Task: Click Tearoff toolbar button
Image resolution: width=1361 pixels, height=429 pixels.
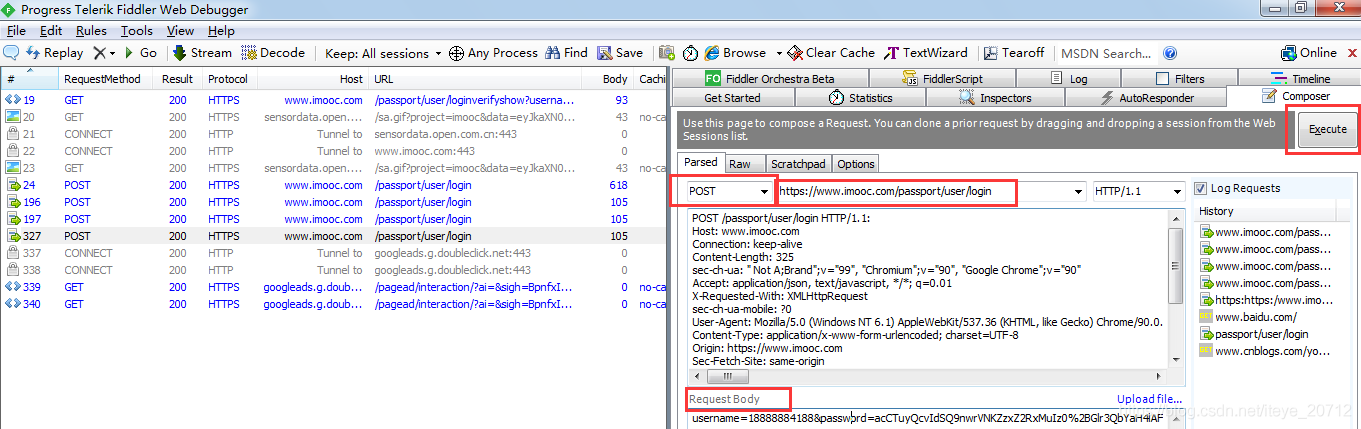Action: tap(1014, 53)
